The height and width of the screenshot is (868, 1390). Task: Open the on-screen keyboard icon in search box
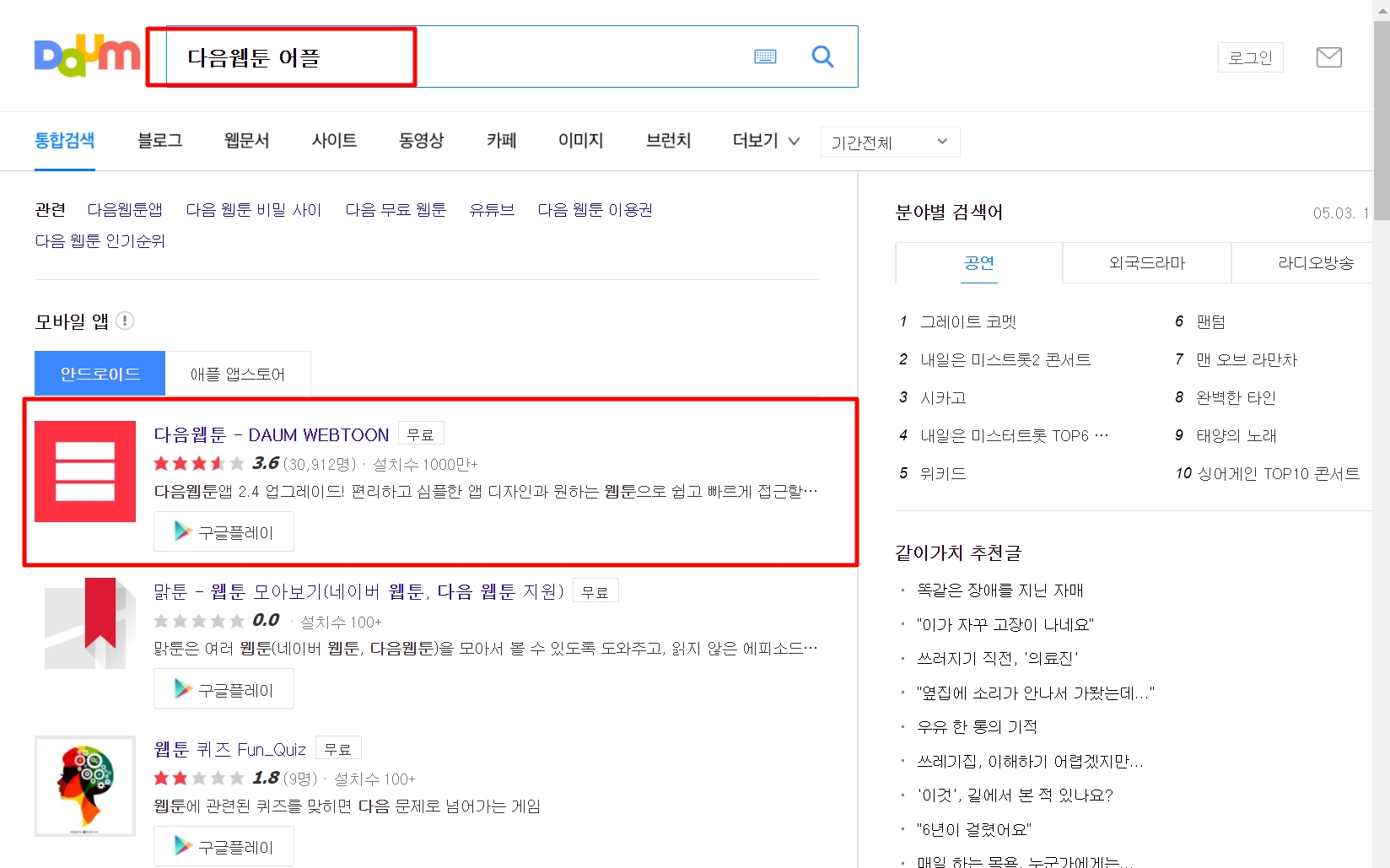point(765,57)
